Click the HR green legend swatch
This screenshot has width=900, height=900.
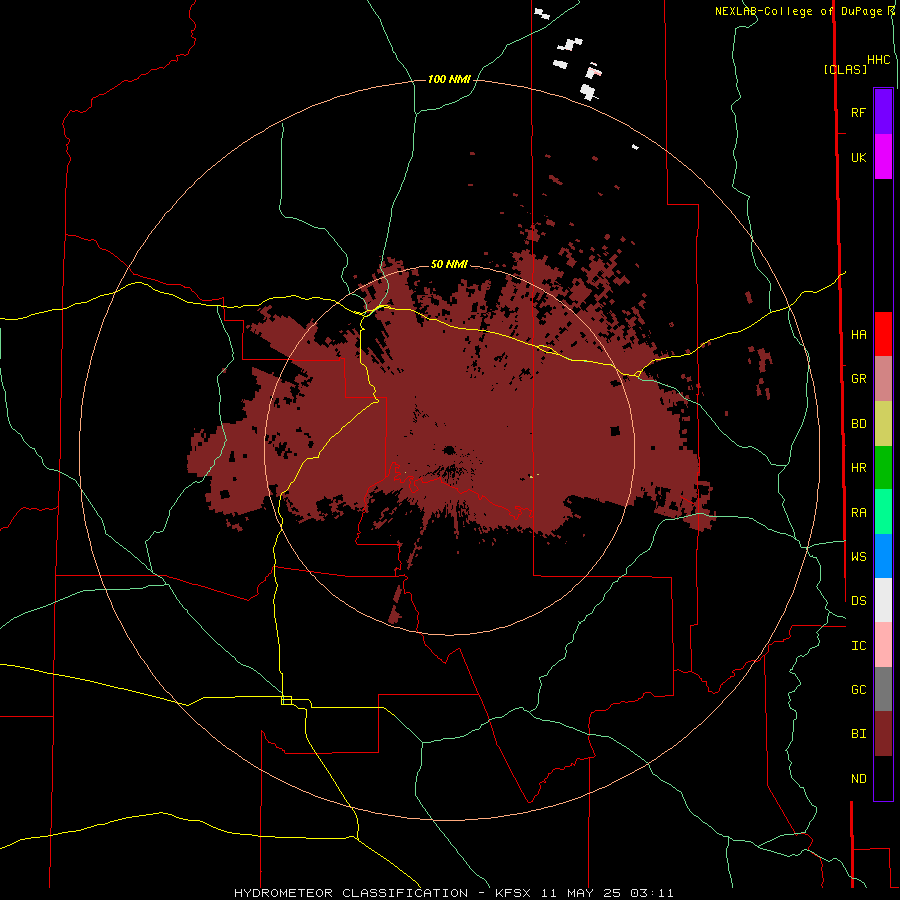[x=883, y=468]
